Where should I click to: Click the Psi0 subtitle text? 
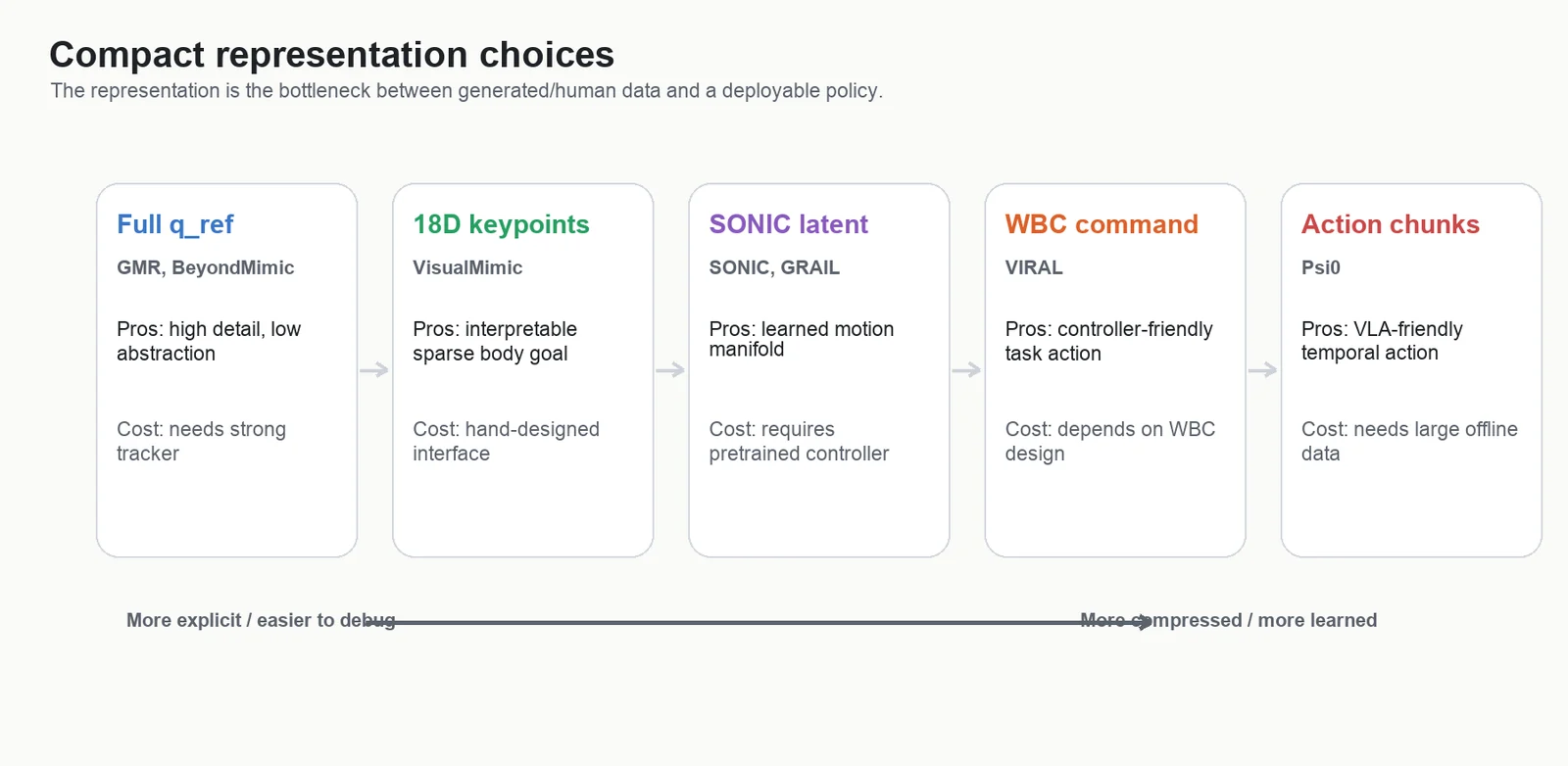coord(1320,267)
